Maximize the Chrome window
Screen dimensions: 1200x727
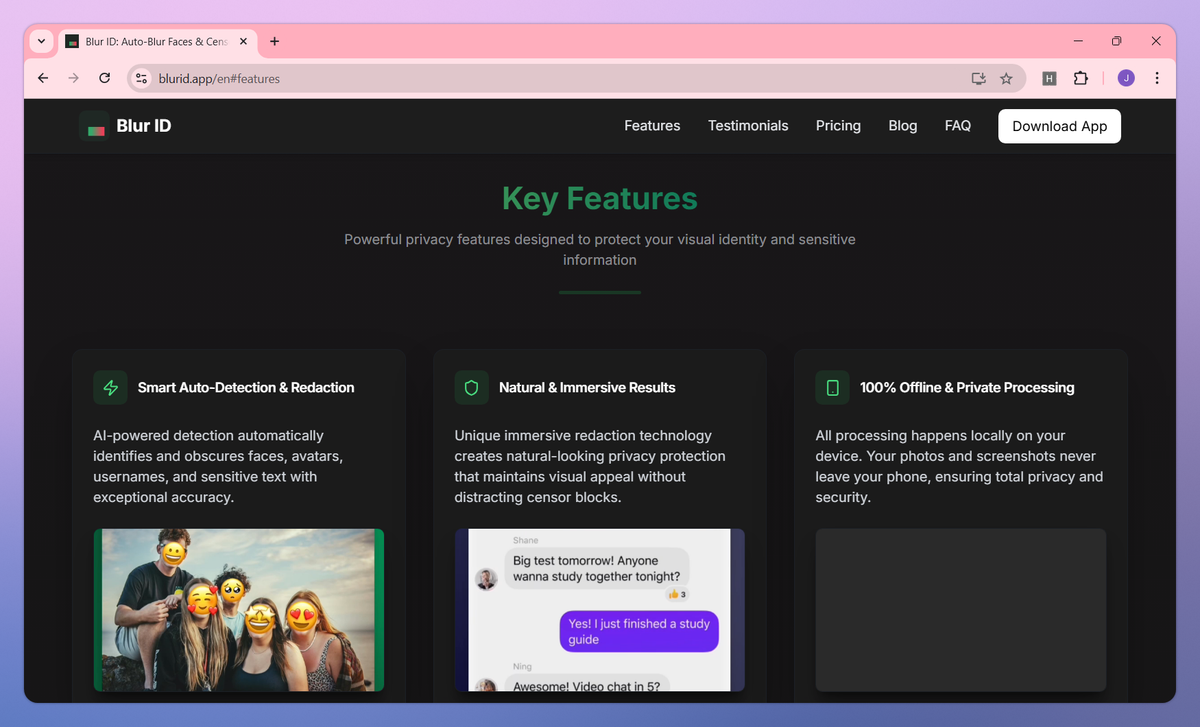[1117, 41]
